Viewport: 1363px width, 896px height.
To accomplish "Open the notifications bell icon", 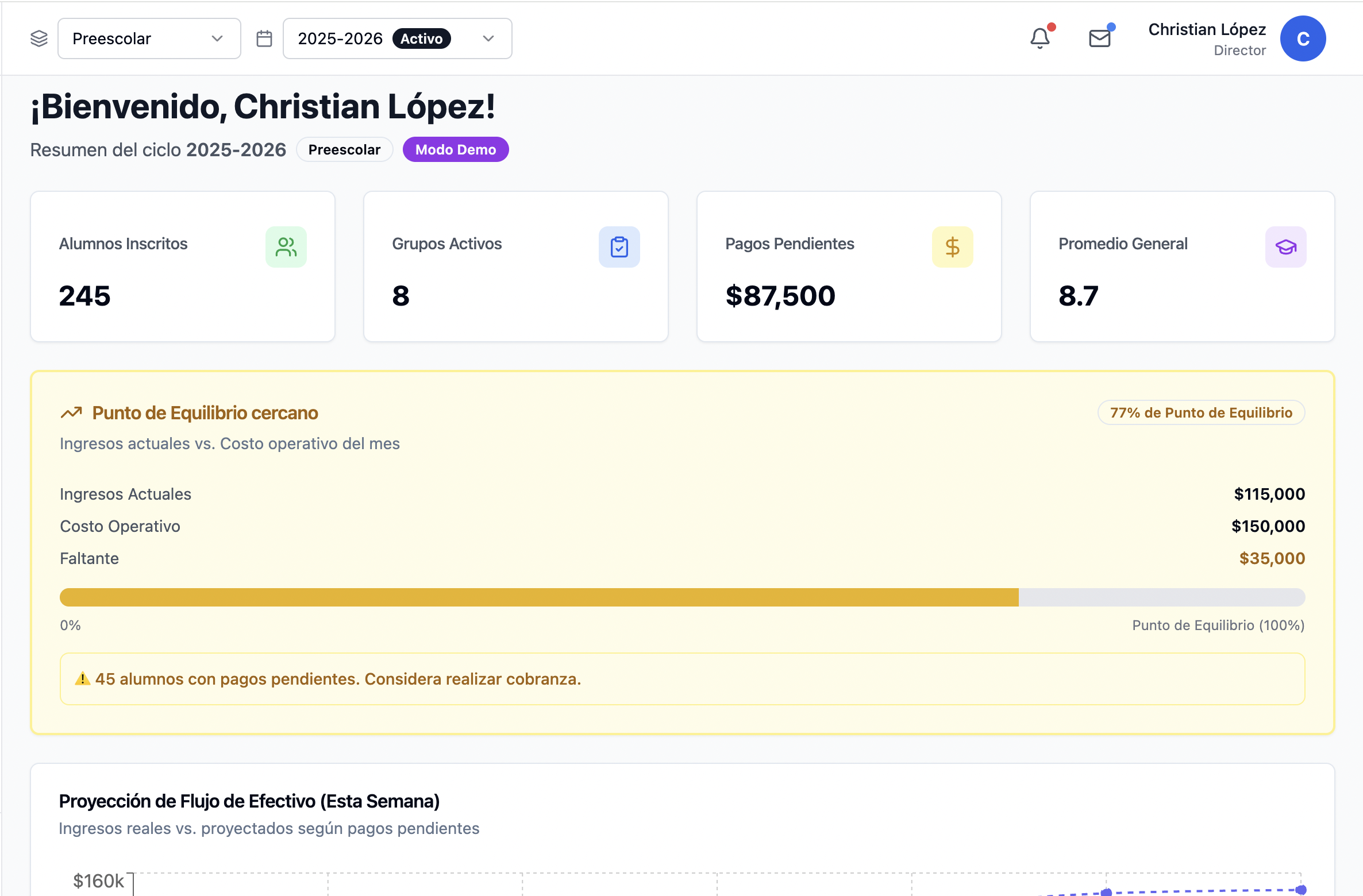I will pos(1039,38).
